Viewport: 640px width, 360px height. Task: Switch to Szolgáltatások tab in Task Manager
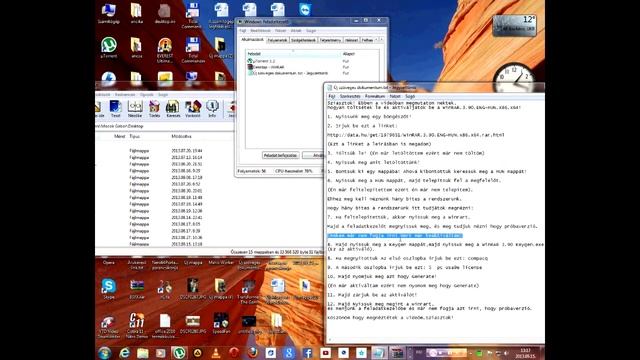[x=303, y=40]
